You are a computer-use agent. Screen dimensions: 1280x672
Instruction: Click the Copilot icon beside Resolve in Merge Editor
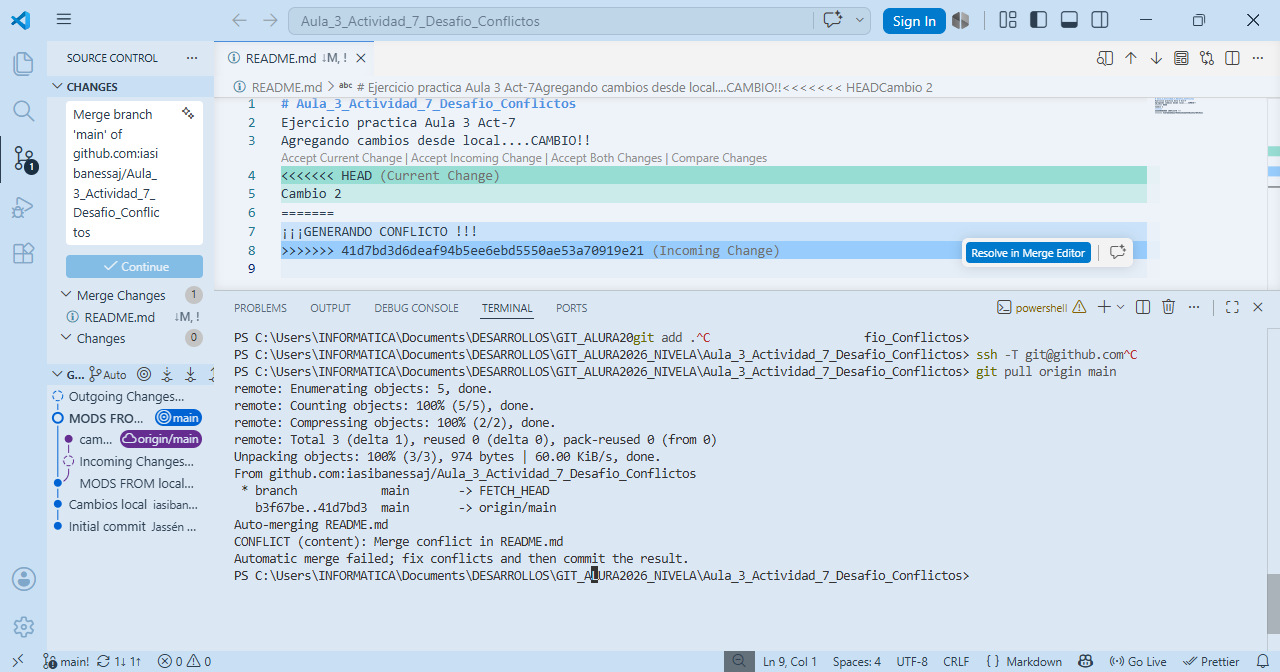(x=1117, y=253)
